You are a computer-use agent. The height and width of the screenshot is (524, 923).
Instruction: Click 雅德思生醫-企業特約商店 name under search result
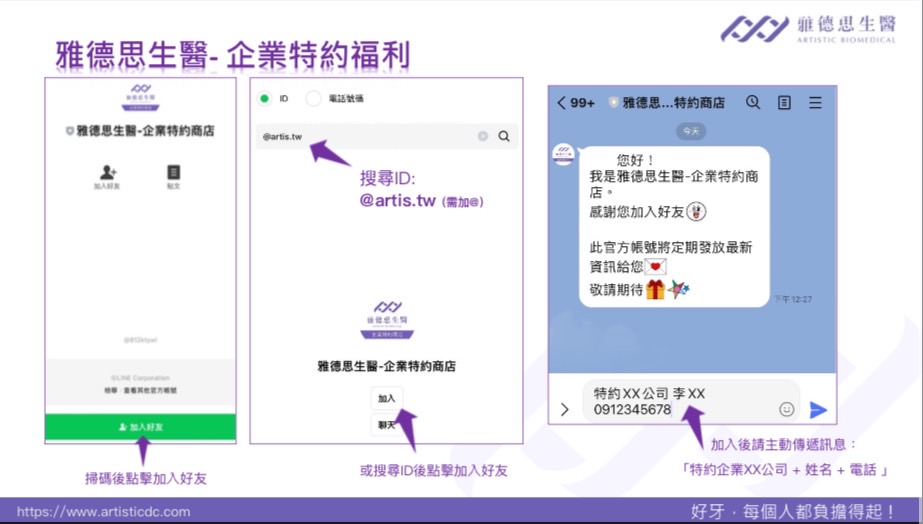point(387,366)
